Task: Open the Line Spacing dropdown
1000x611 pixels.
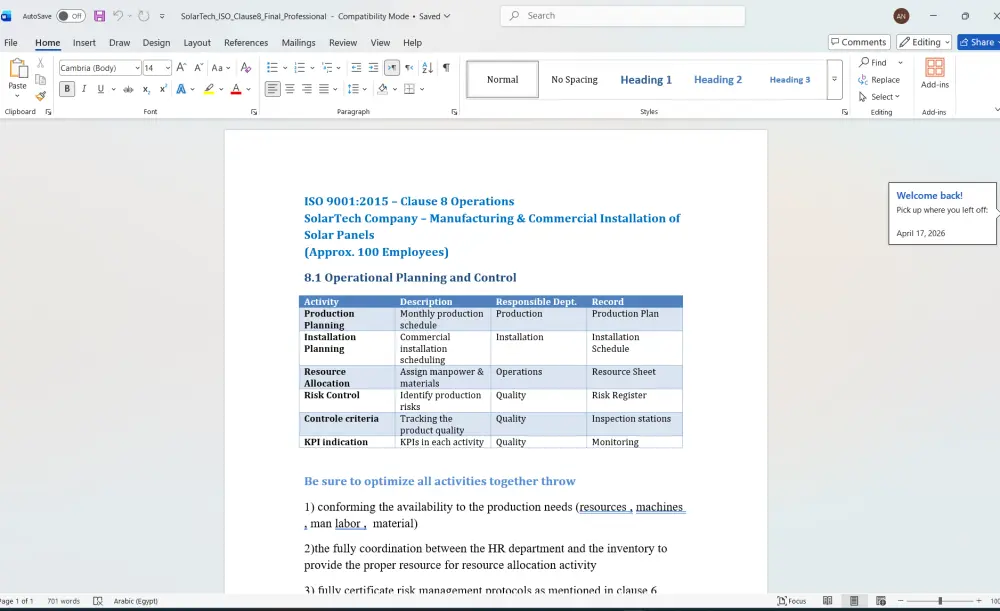Action: pyautogui.click(x=357, y=89)
